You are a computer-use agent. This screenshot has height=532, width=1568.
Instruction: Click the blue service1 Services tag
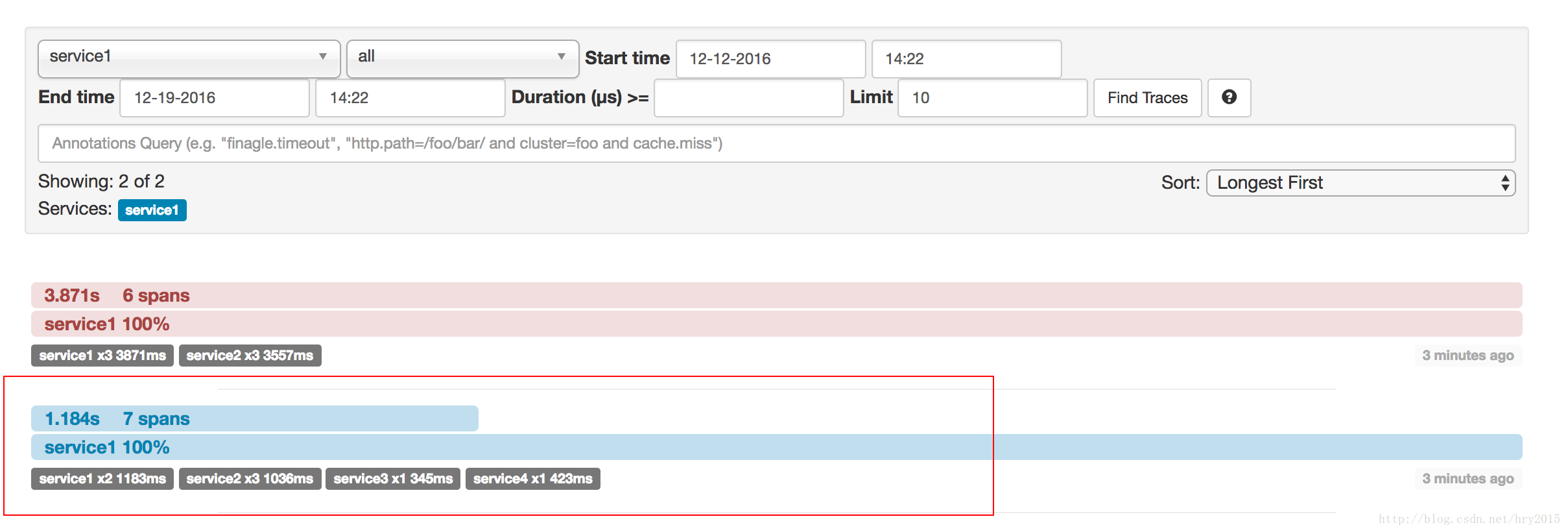tap(152, 210)
